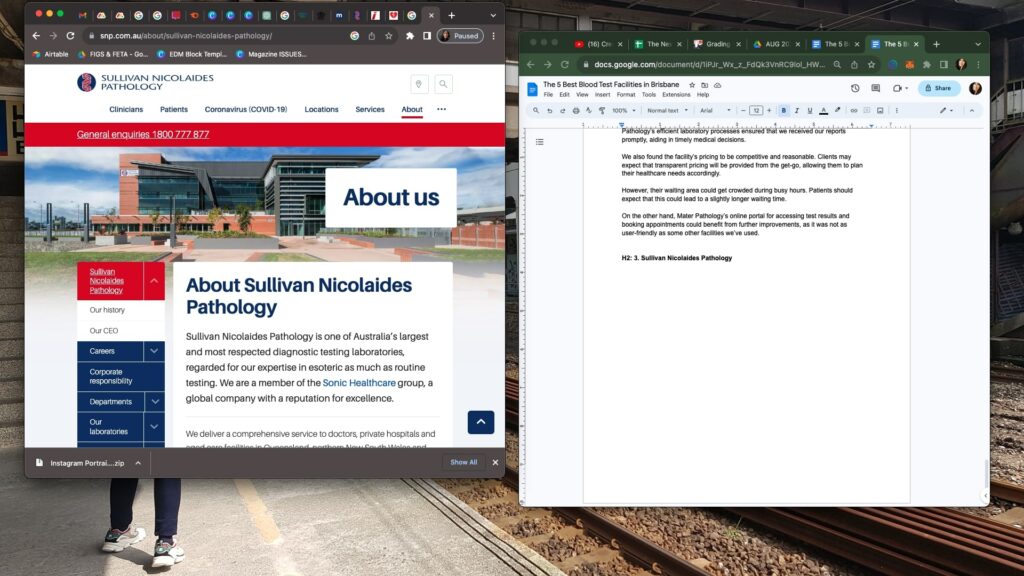Open Extensions menu in Google Docs
The height and width of the screenshot is (576, 1024).
click(676, 95)
